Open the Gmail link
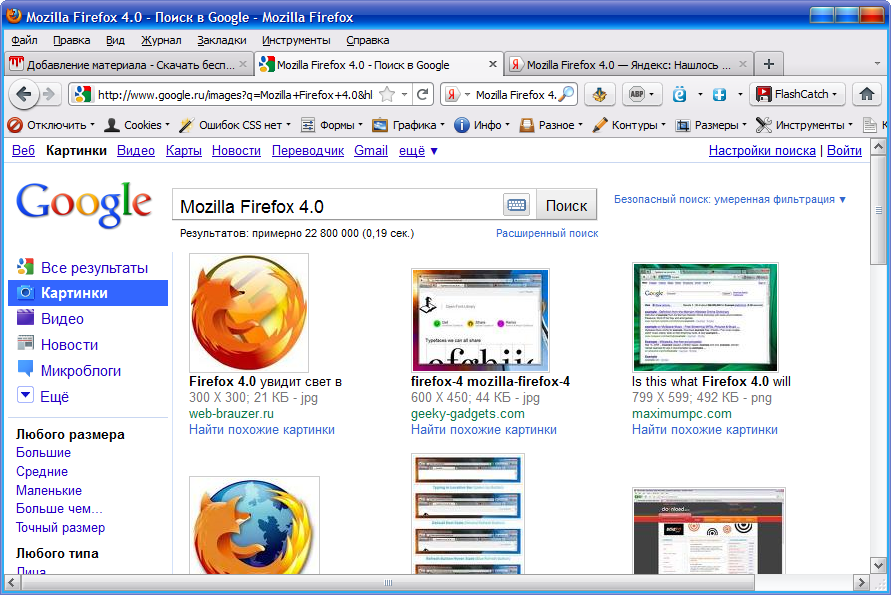Image resolution: width=891 pixels, height=595 pixels. click(370, 151)
